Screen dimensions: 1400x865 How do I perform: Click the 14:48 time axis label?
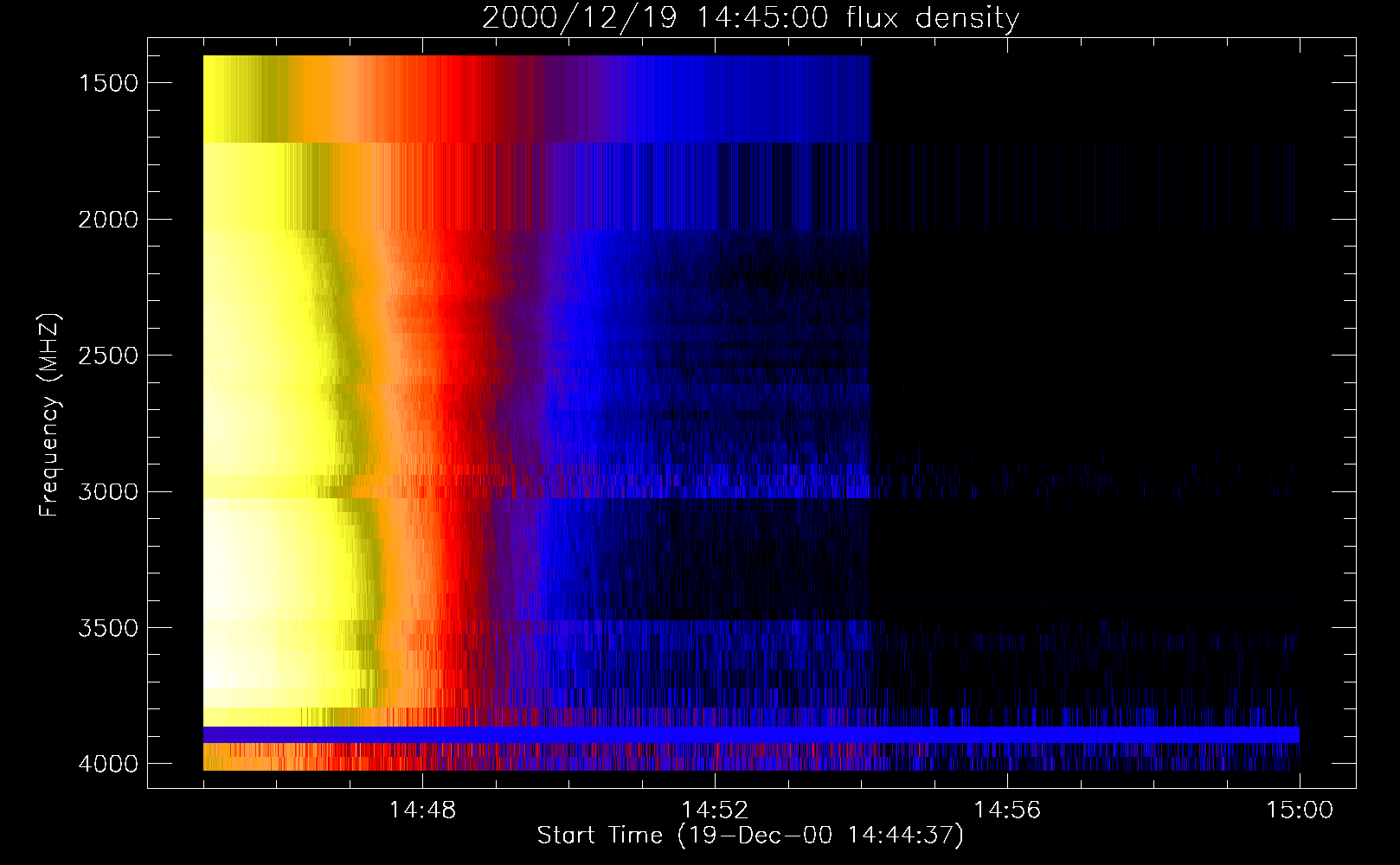[422, 811]
